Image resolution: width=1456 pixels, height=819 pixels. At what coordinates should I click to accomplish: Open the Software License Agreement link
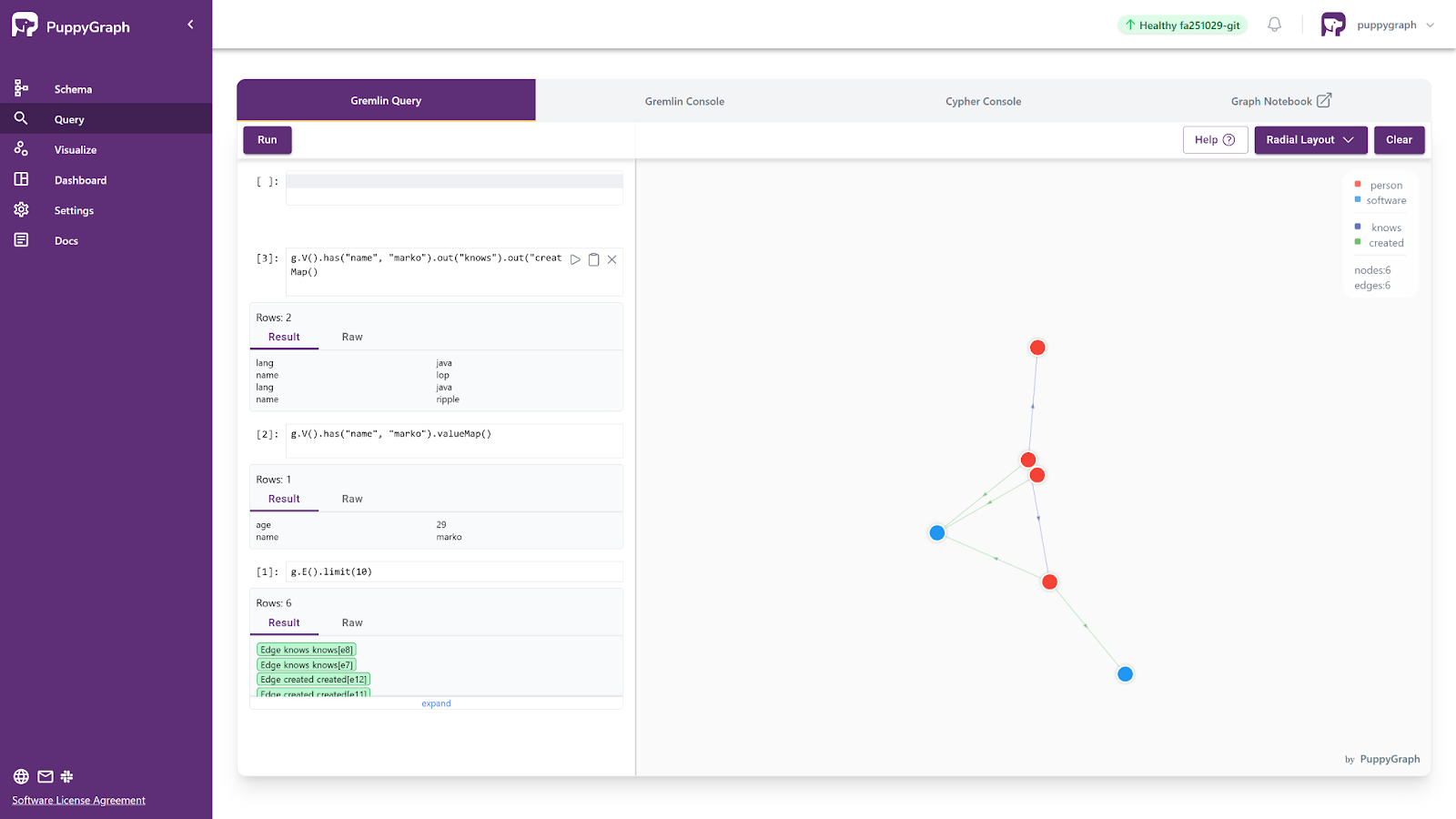pyautogui.click(x=78, y=801)
